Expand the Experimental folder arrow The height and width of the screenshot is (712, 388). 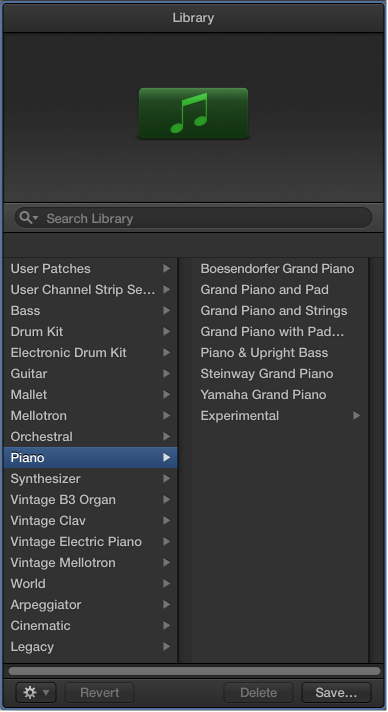click(357, 415)
